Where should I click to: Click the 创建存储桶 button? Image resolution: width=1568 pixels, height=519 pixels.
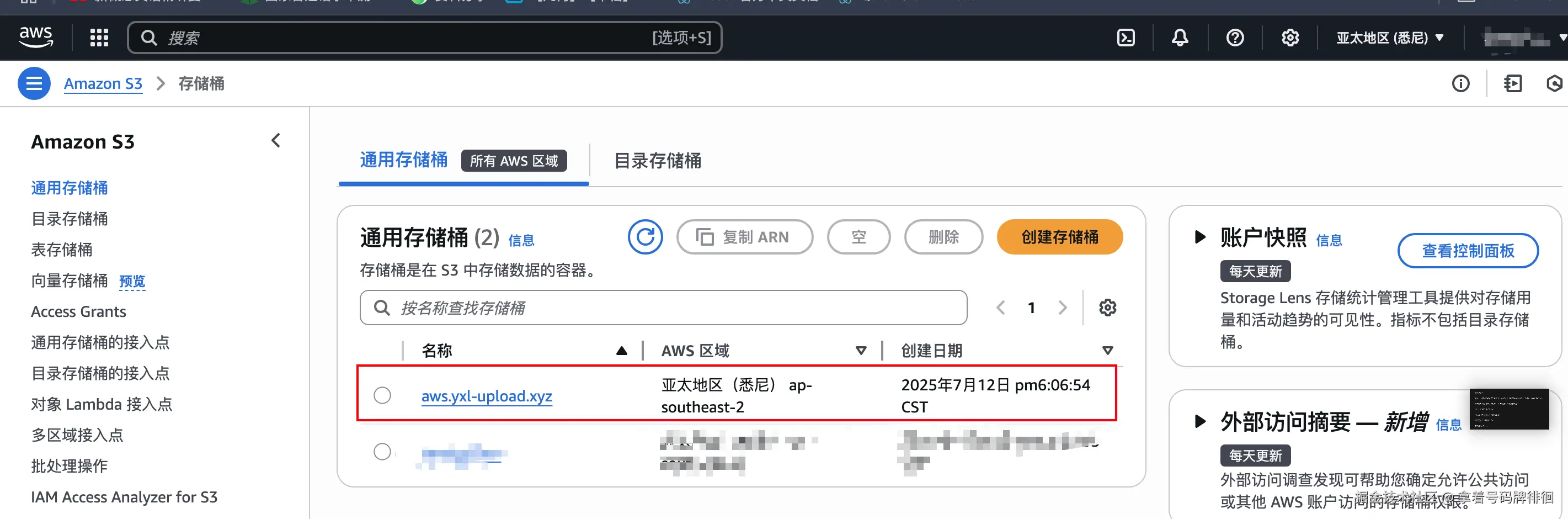pos(1060,237)
